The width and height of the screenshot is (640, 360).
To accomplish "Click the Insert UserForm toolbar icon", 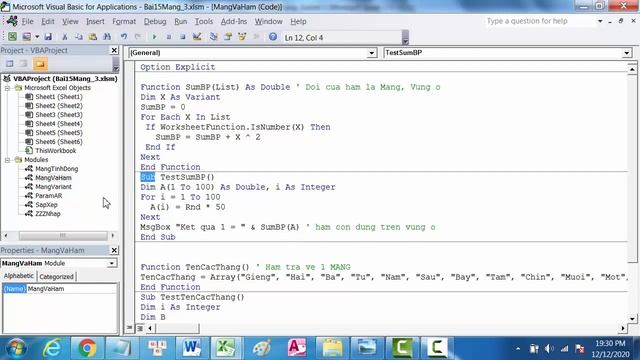I will 27,37.
